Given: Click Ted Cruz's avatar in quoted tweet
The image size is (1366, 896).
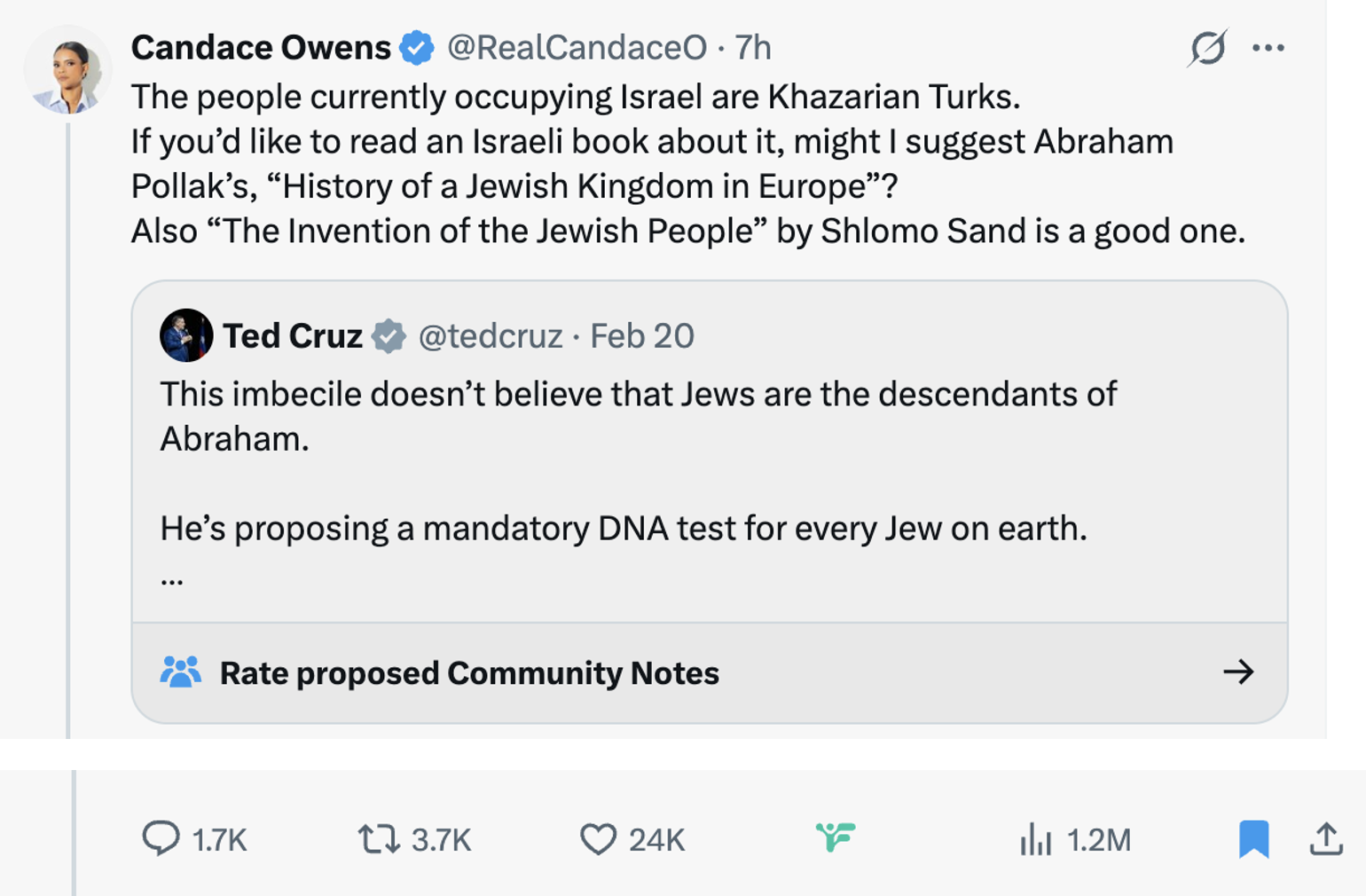Looking at the screenshot, I should coord(186,335).
